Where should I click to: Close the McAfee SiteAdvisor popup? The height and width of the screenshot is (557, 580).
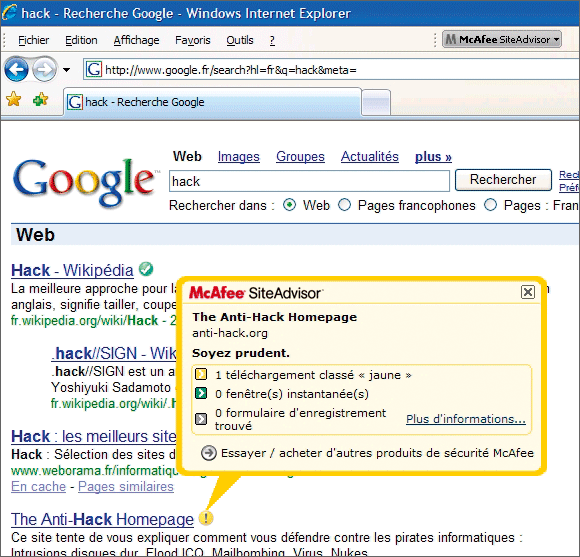point(528,292)
